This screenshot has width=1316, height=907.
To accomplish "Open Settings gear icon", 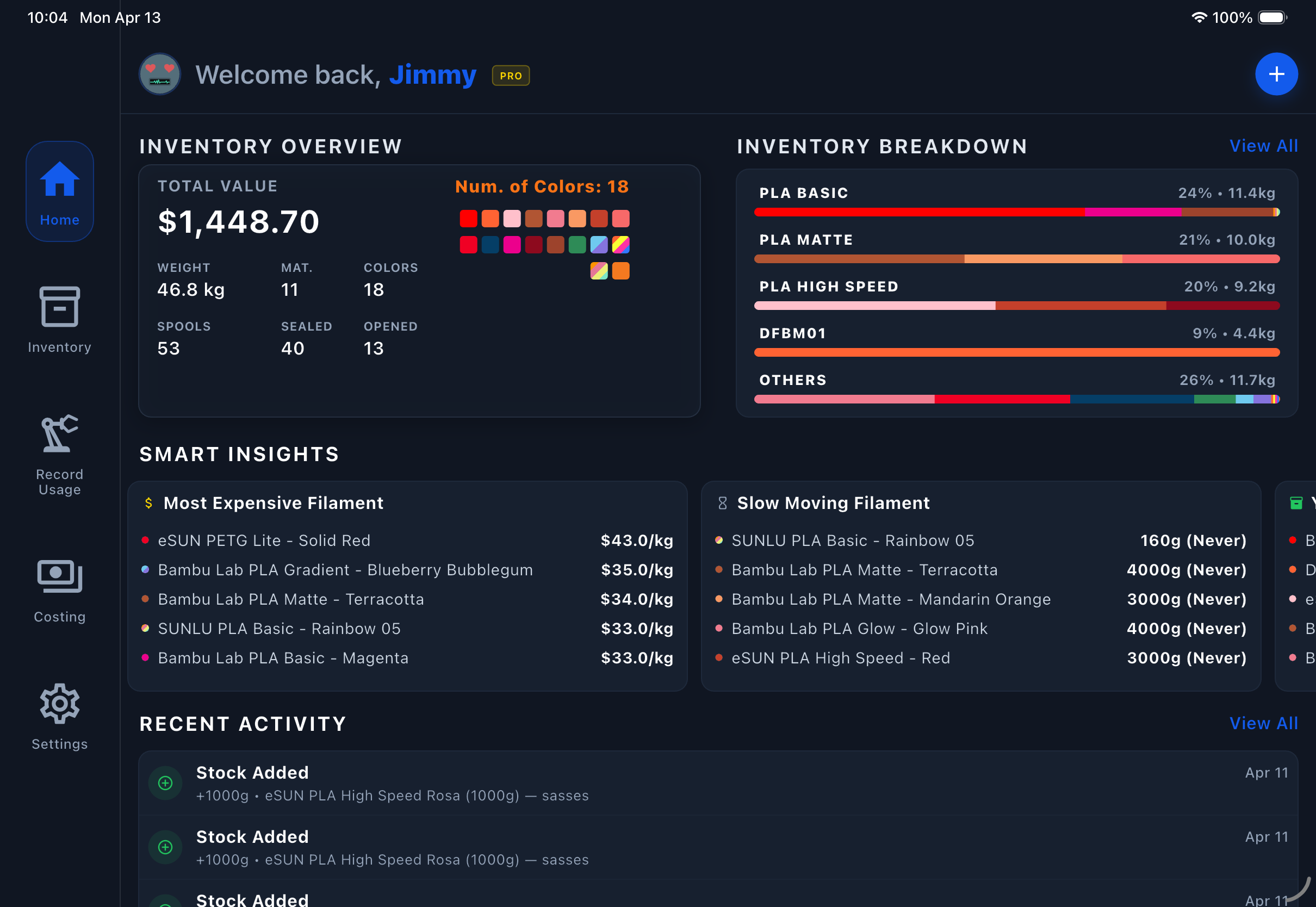I will pyautogui.click(x=60, y=704).
